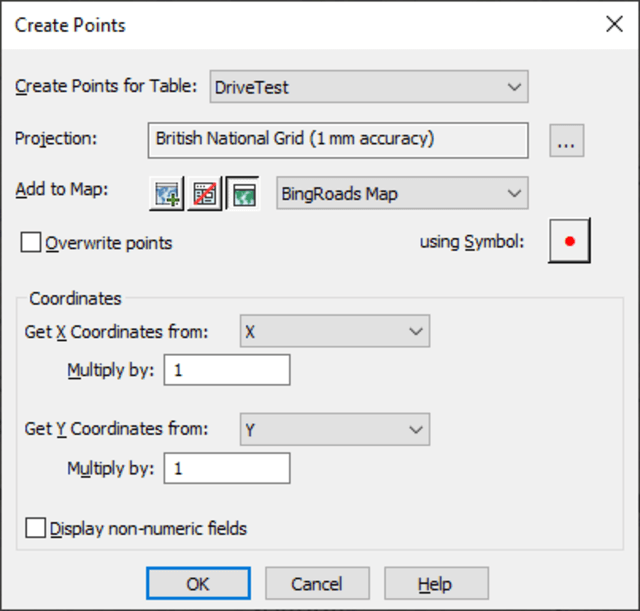
Task: Open Help for Create Points
Action: point(436,583)
